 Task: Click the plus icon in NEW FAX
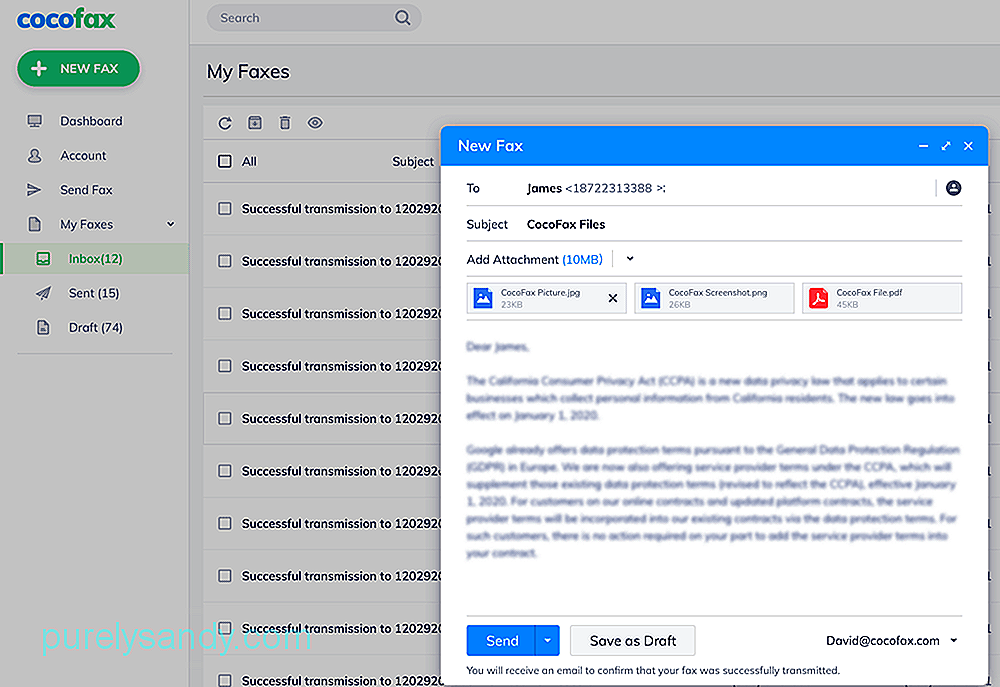(x=39, y=68)
